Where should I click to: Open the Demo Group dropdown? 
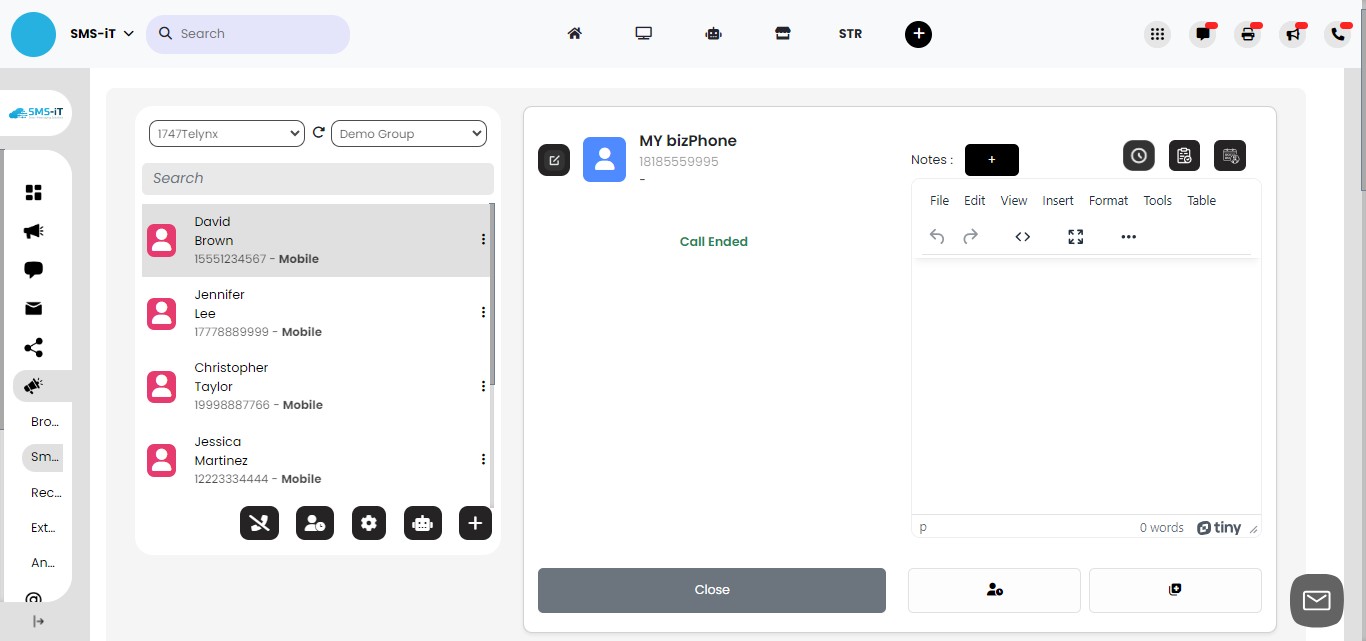tap(408, 132)
